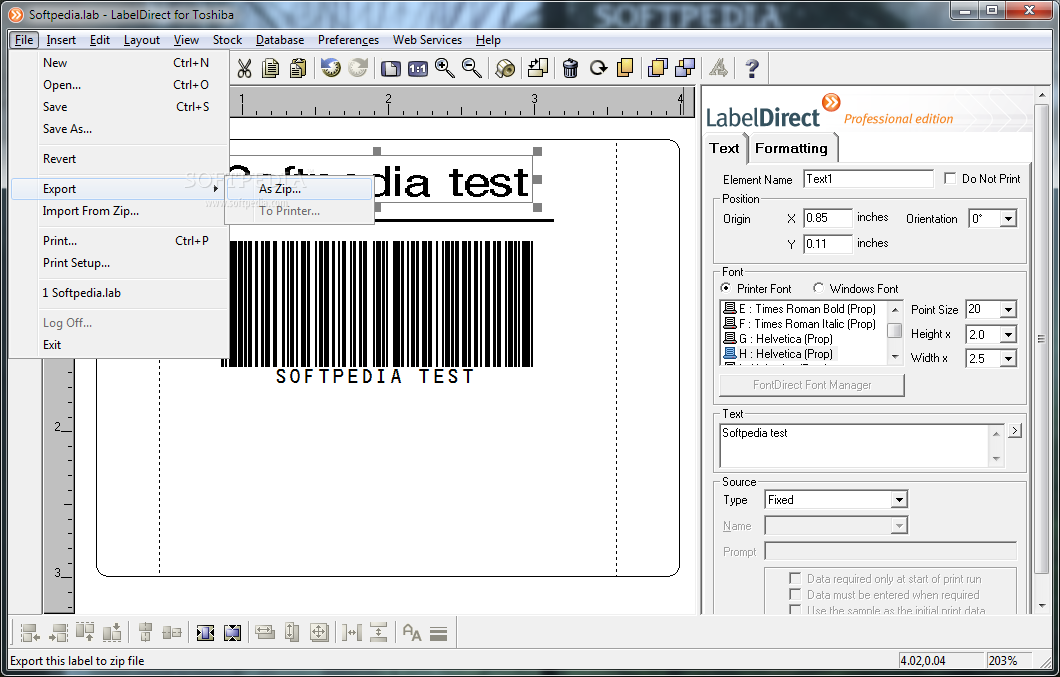Click the Undo toolbar icon
The height and width of the screenshot is (677, 1060).
pyautogui.click(x=331, y=68)
